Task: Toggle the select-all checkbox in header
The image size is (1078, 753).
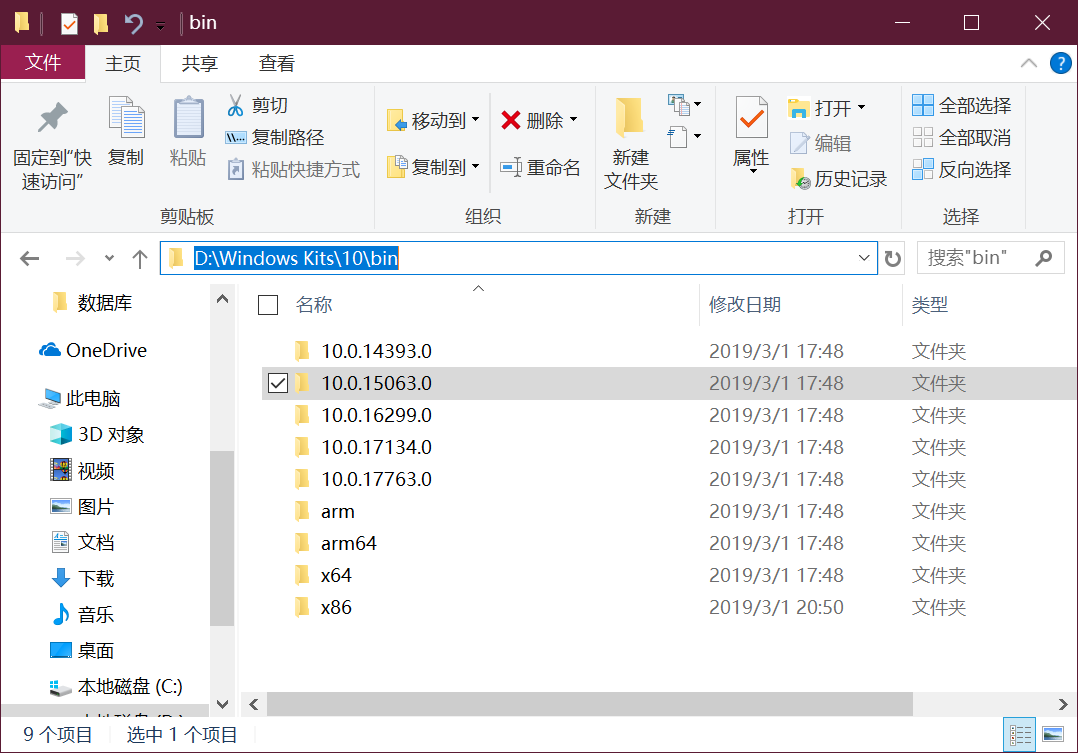Action: tap(267, 305)
